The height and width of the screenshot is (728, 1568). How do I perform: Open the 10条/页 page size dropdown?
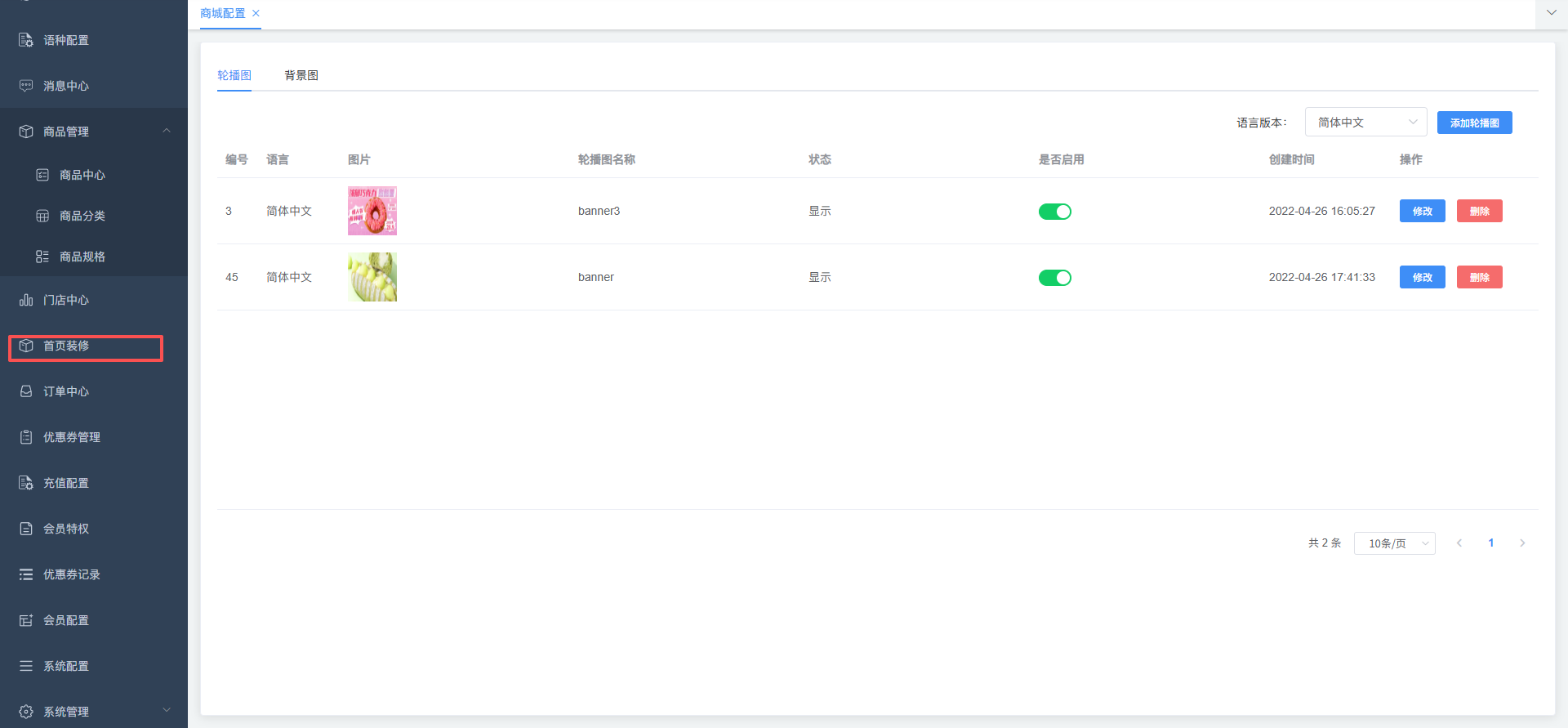[1394, 543]
